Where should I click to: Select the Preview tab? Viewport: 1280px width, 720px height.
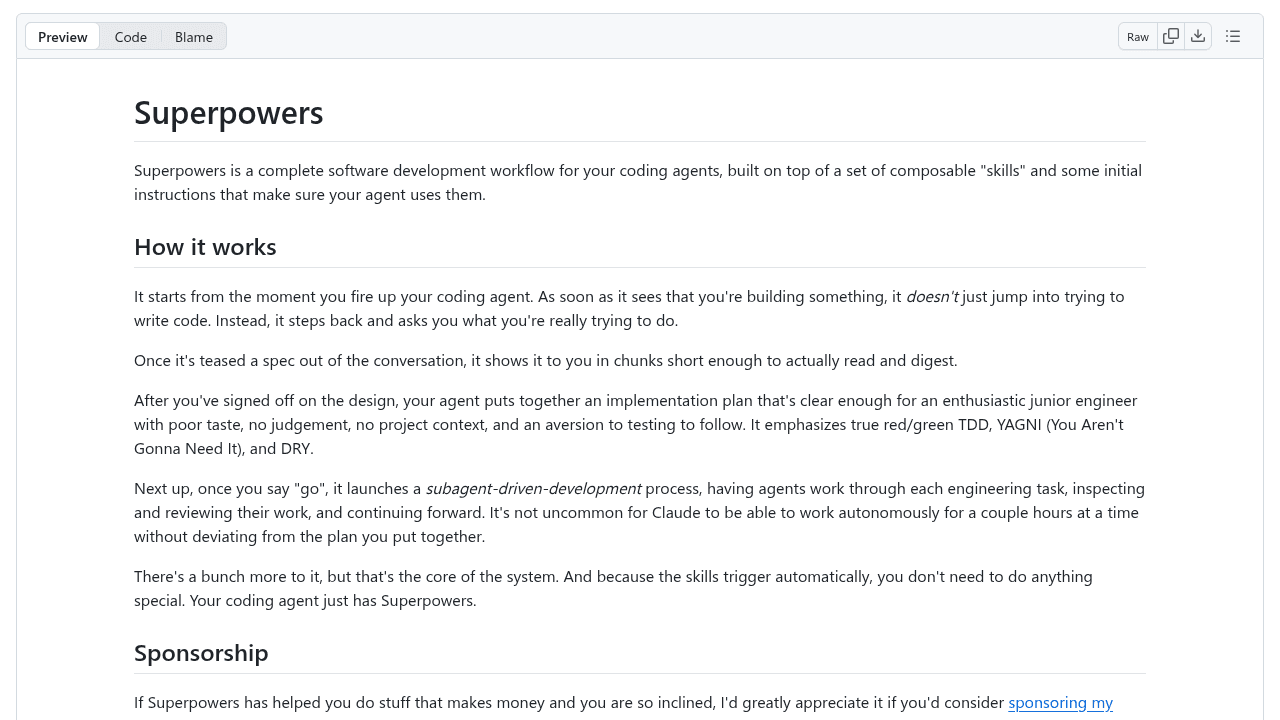click(62, 37)
